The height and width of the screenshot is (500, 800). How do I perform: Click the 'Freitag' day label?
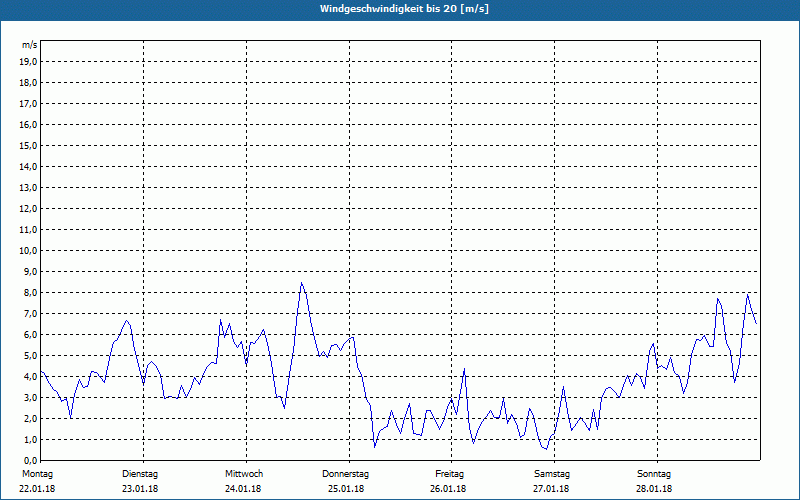point(449,474)
